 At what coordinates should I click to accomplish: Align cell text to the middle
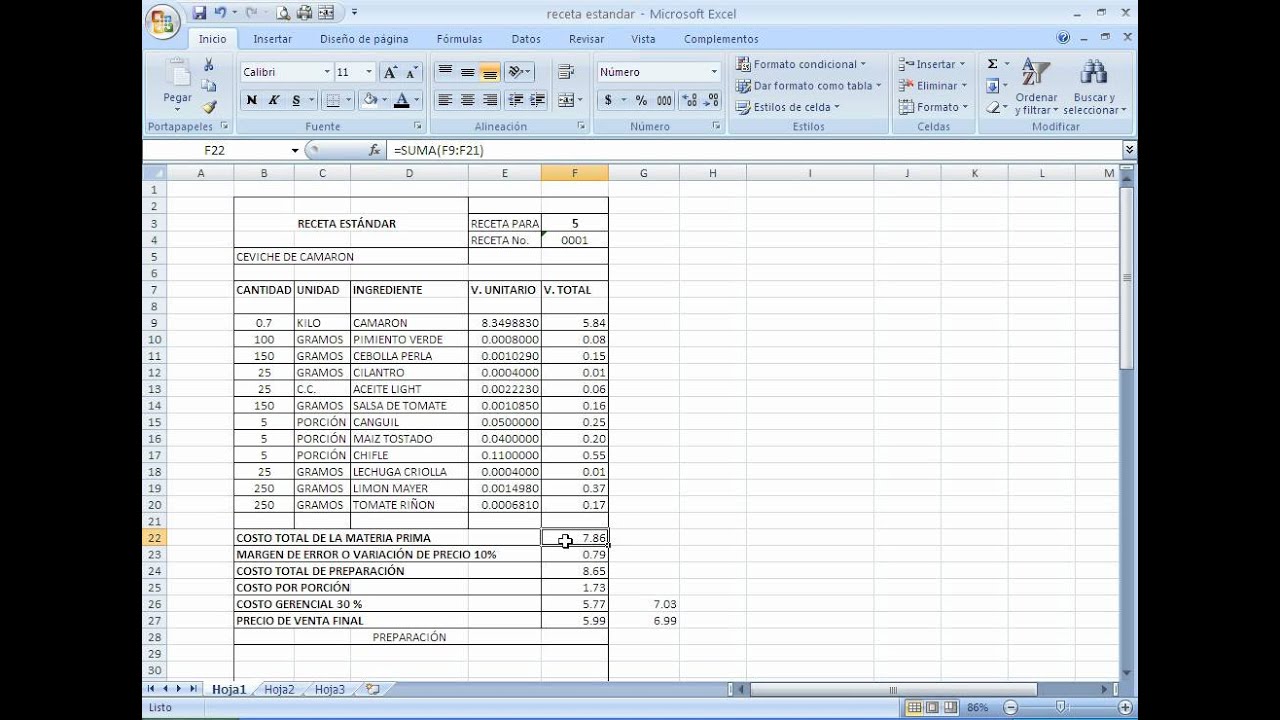point(467,72)
